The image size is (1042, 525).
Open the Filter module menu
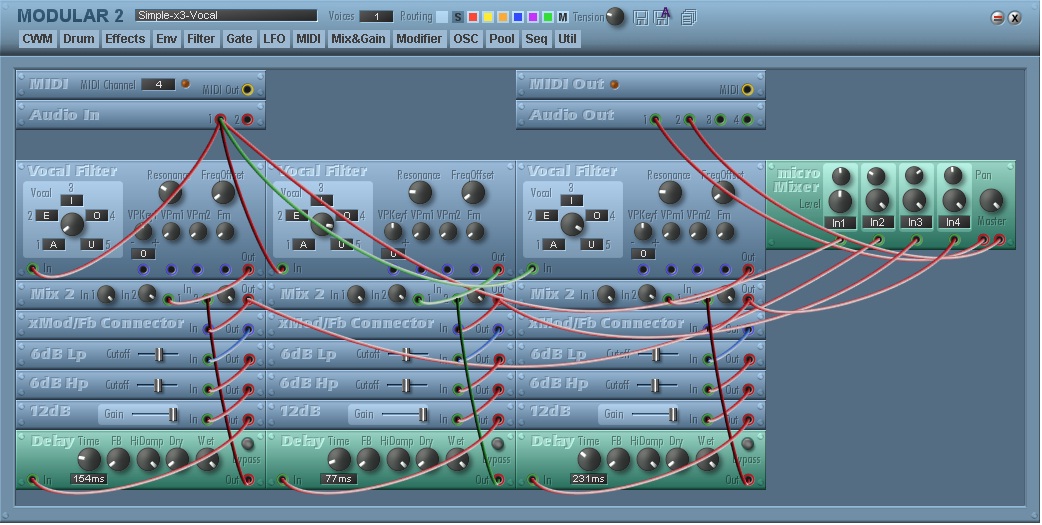[x=201, y=39]
